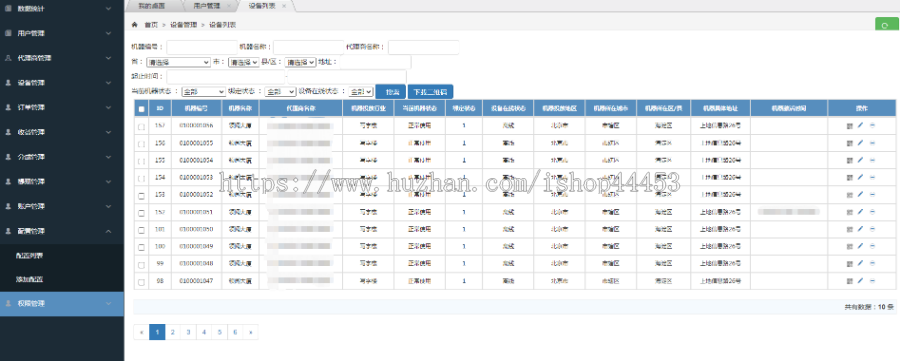Go to page 2 in pagination
The width and height of the screenshot is (900, 361).
173,331
